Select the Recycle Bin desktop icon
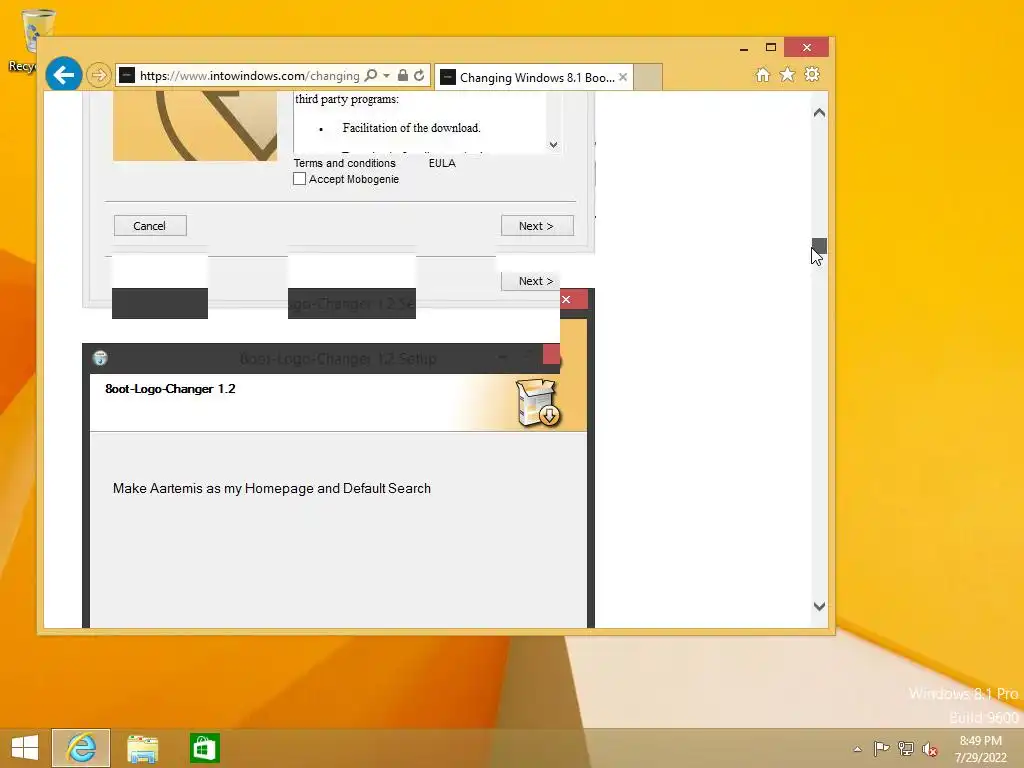The image size is (1024, 768). click(x=33, y=40)
